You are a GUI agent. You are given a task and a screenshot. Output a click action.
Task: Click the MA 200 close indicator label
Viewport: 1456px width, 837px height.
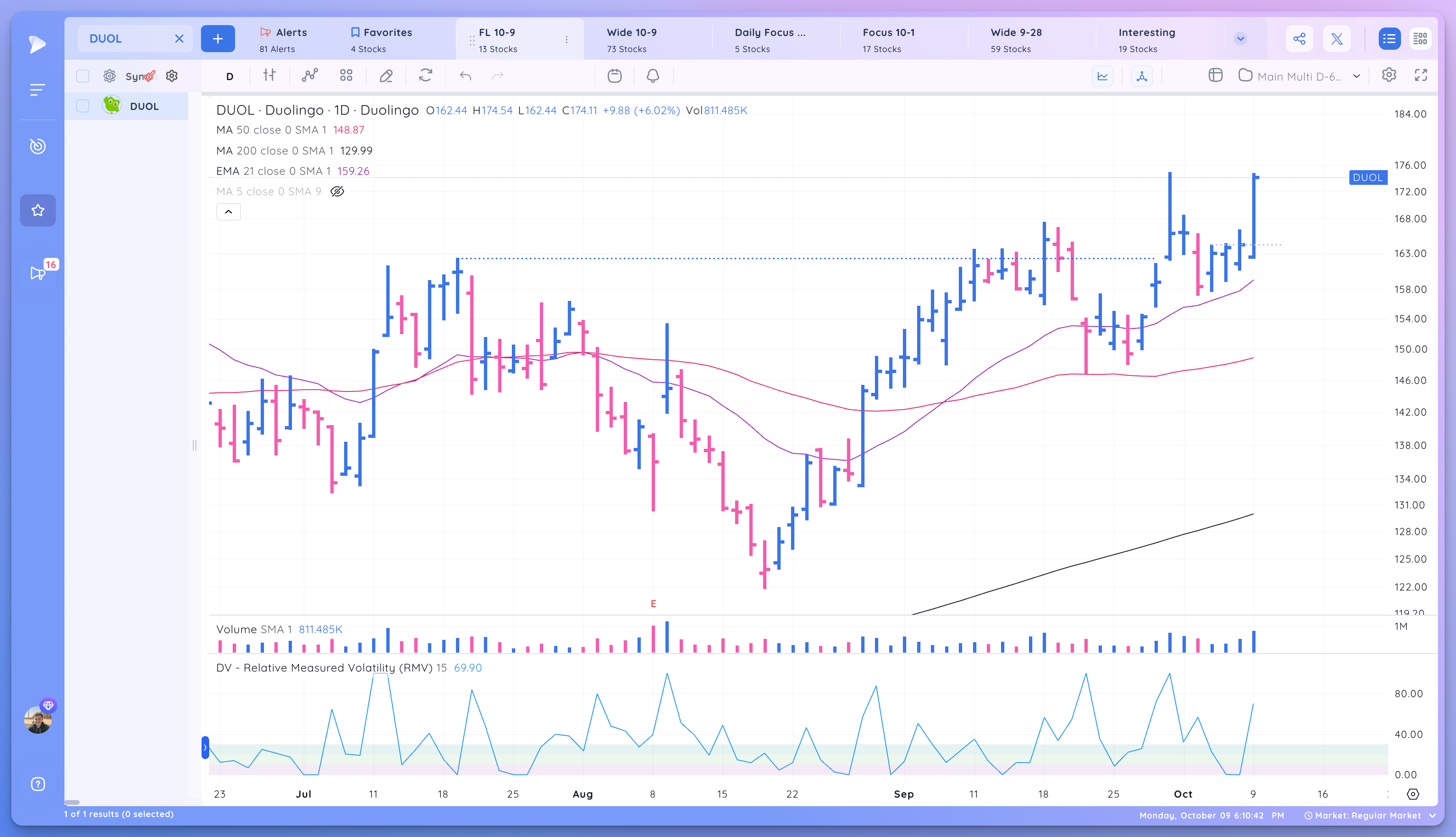click(275, 151)
